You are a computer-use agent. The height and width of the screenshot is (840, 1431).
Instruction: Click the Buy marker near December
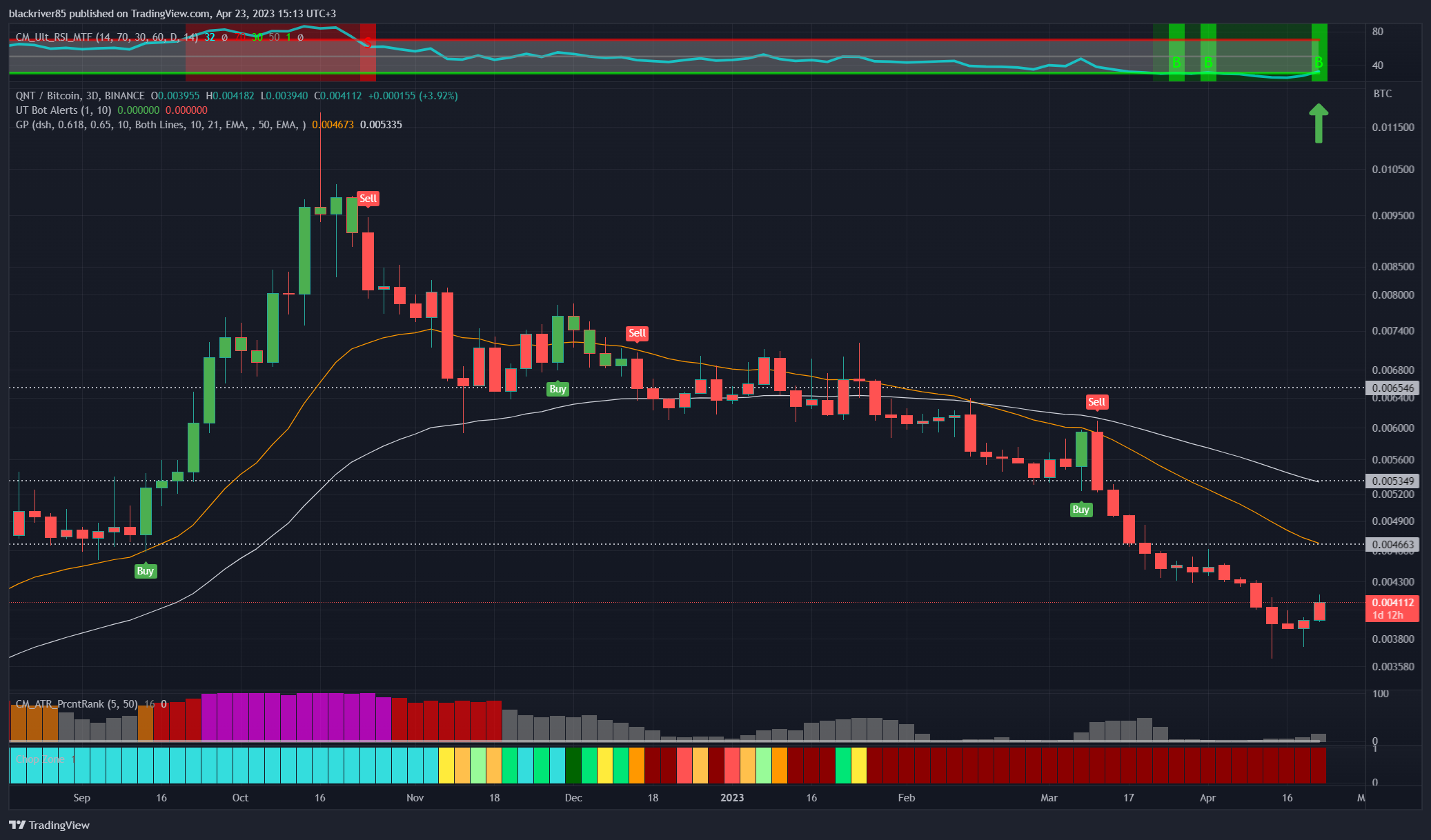point(557,389)
